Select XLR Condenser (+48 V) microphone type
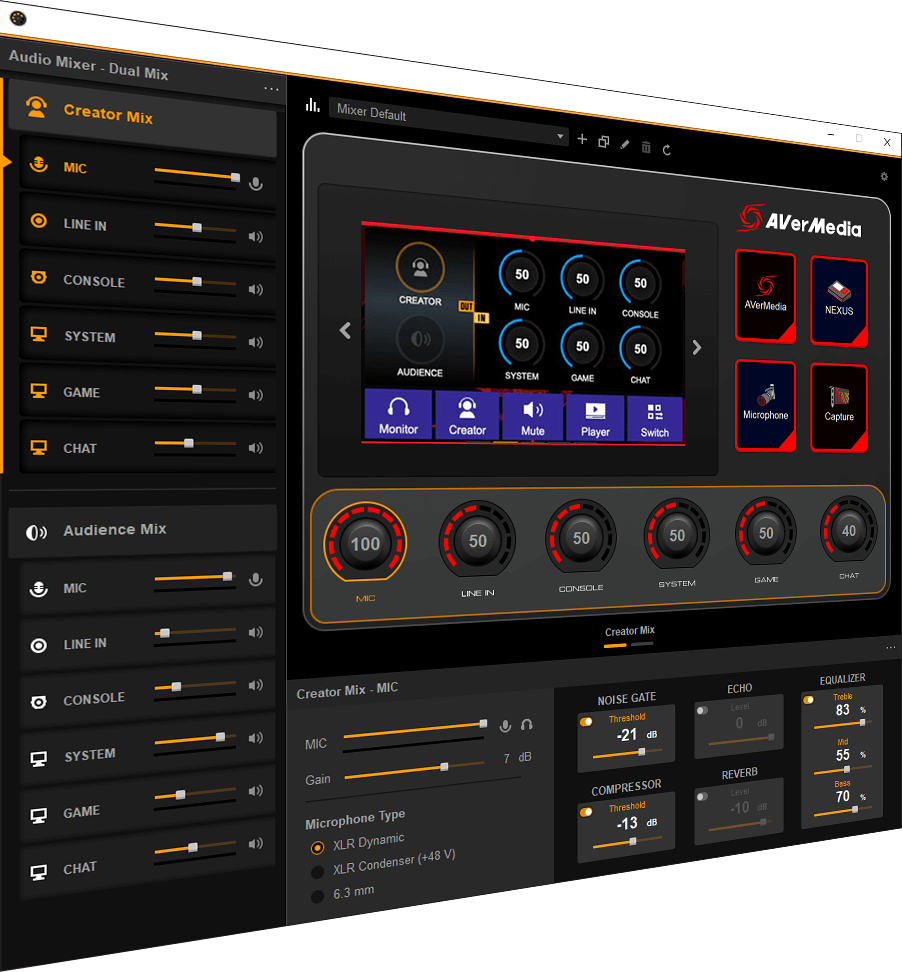 click(x=317, y=872)
